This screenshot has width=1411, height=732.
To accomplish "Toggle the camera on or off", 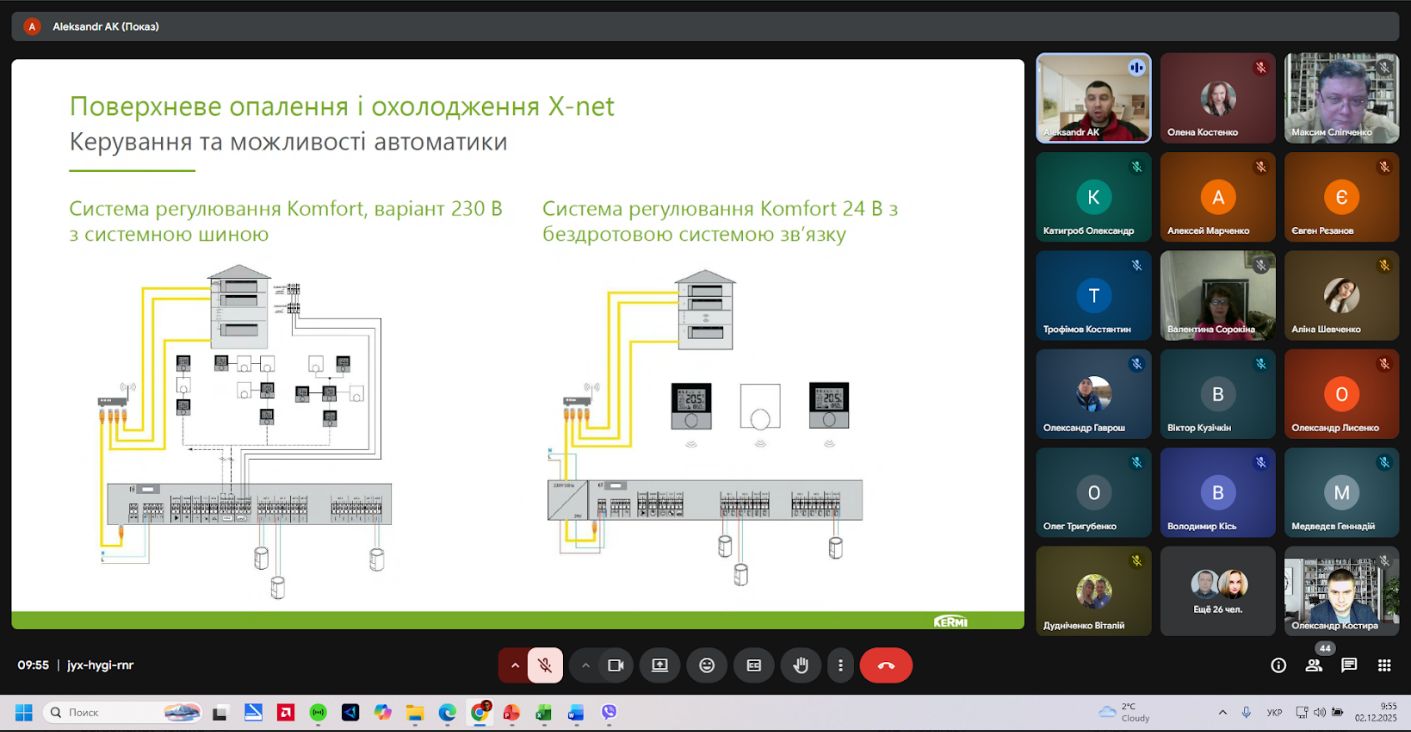I will (615, 665).
